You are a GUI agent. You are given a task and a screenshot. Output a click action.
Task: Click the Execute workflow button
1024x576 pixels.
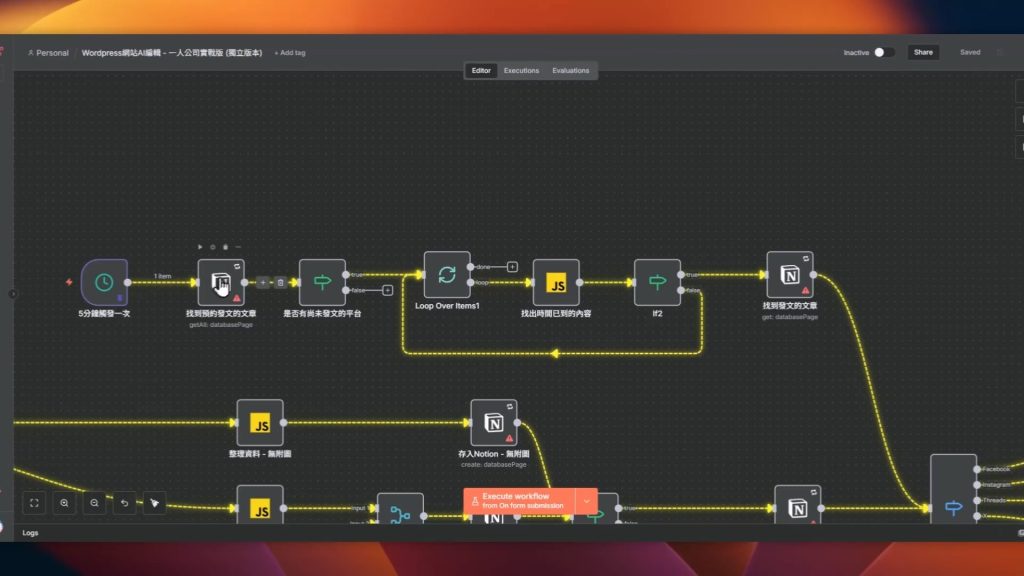pyautogui.click(x=518, y=500)
